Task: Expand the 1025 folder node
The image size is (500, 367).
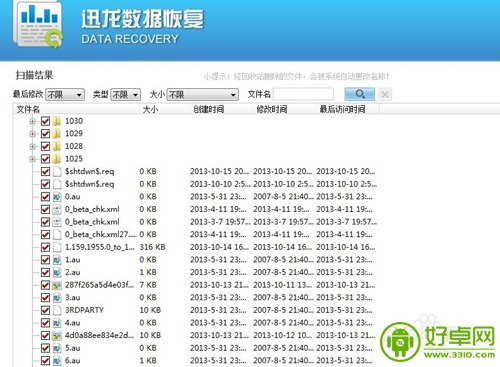Action: tap(32, 159)
